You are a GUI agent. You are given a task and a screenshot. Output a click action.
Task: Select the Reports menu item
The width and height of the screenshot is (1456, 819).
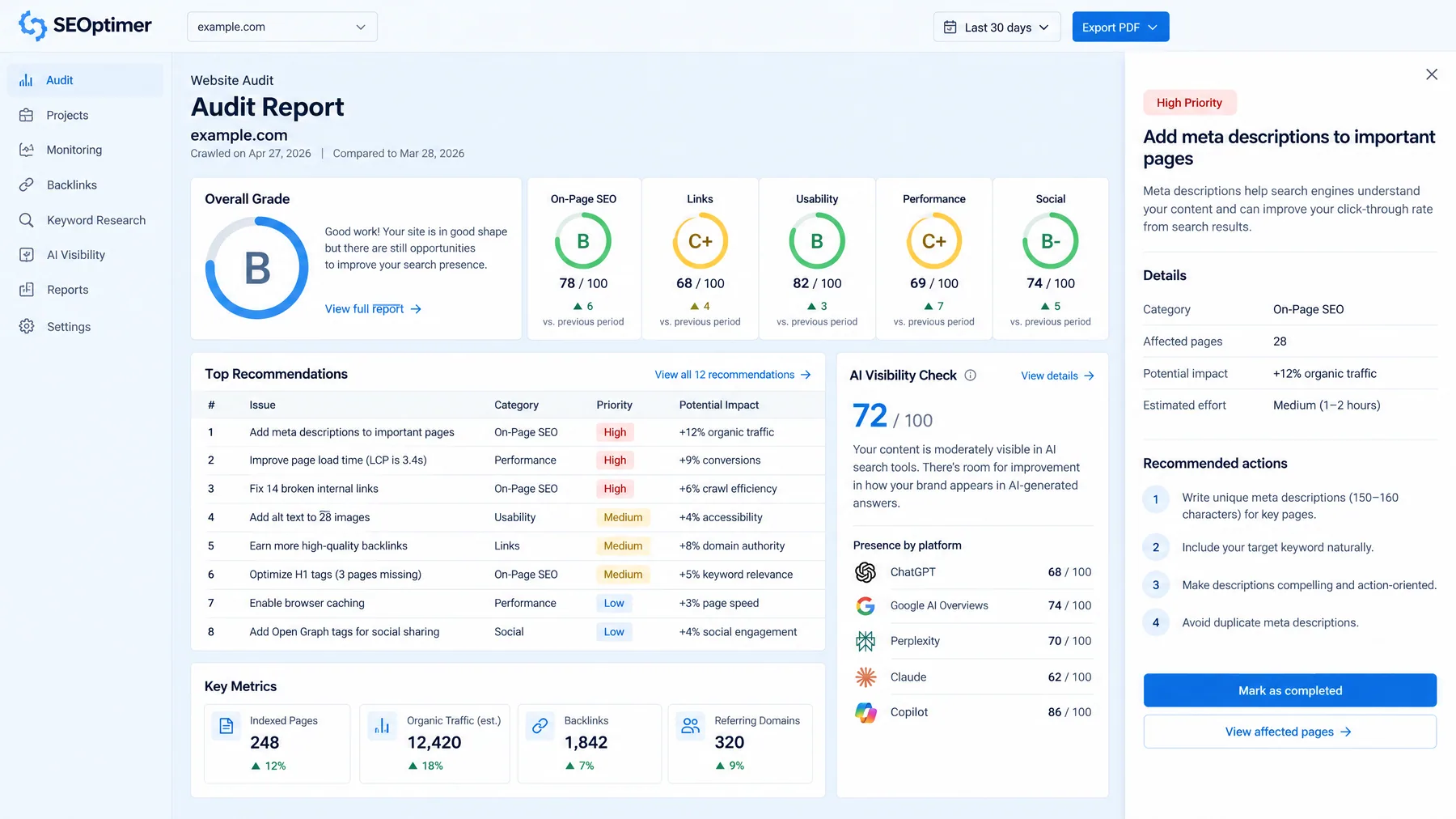[x=86, y=290]
